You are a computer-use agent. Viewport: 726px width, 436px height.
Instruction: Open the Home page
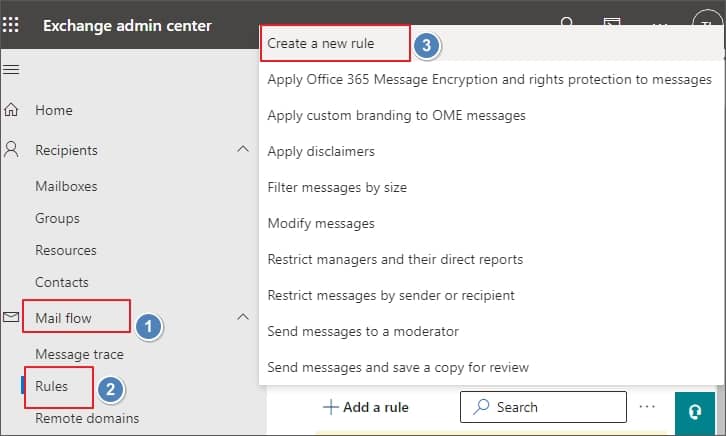(x=54, y=110)
